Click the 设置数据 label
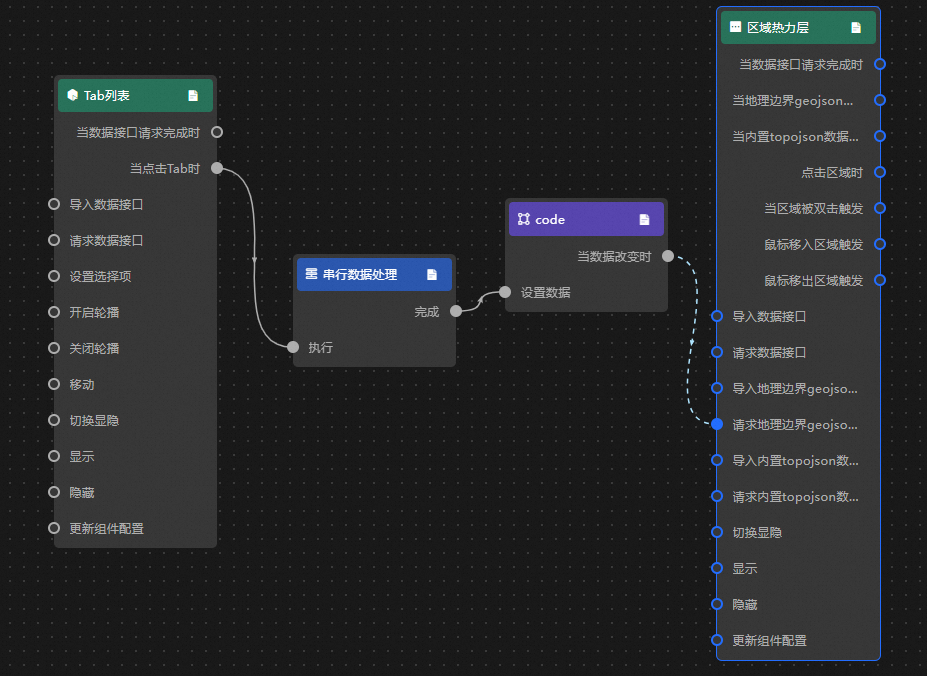 click(545, 293)
